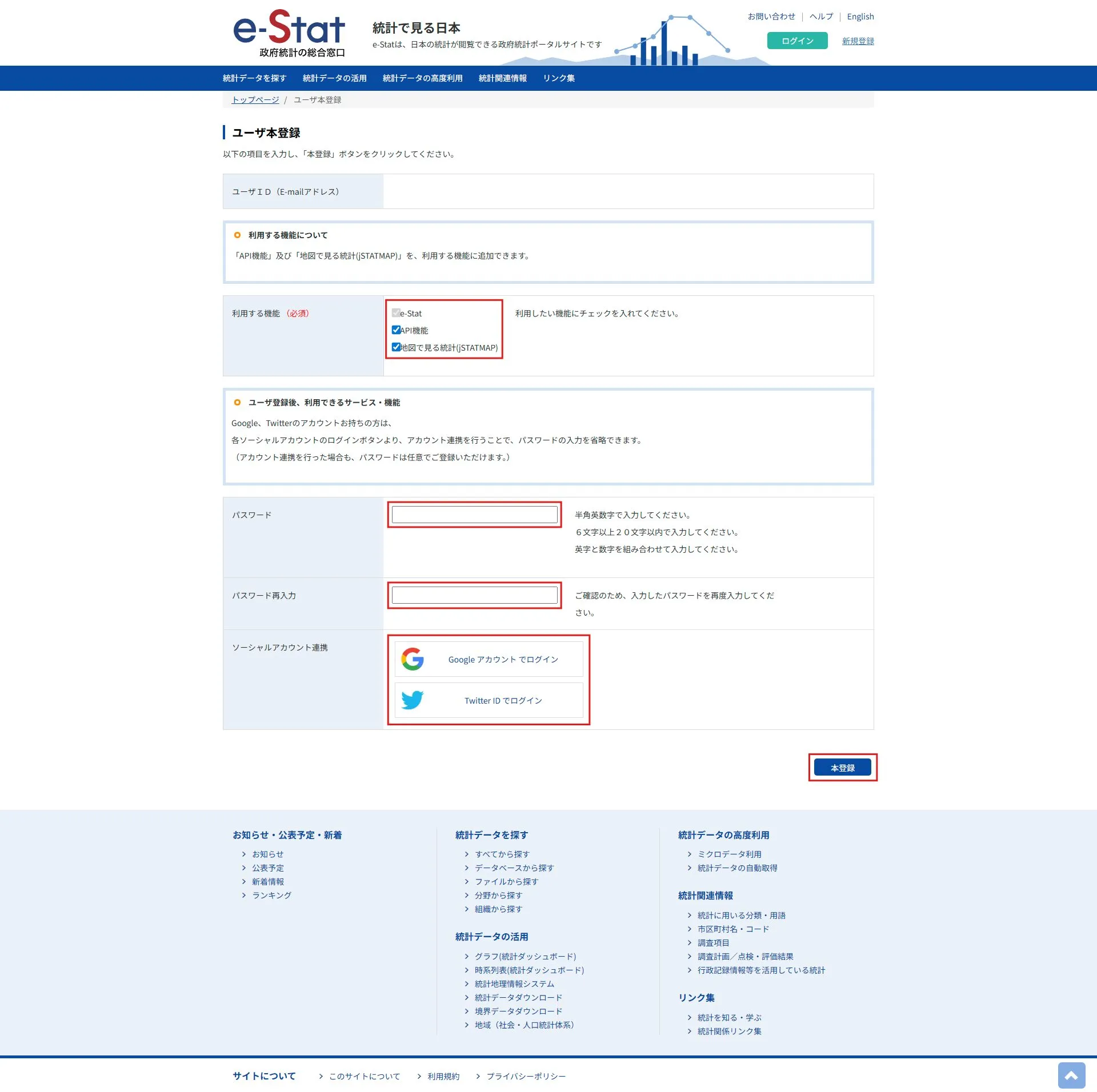Open footer 行政記録情報等を活用している統計 link
The image size is (1097, 1092).
point(761,970)
